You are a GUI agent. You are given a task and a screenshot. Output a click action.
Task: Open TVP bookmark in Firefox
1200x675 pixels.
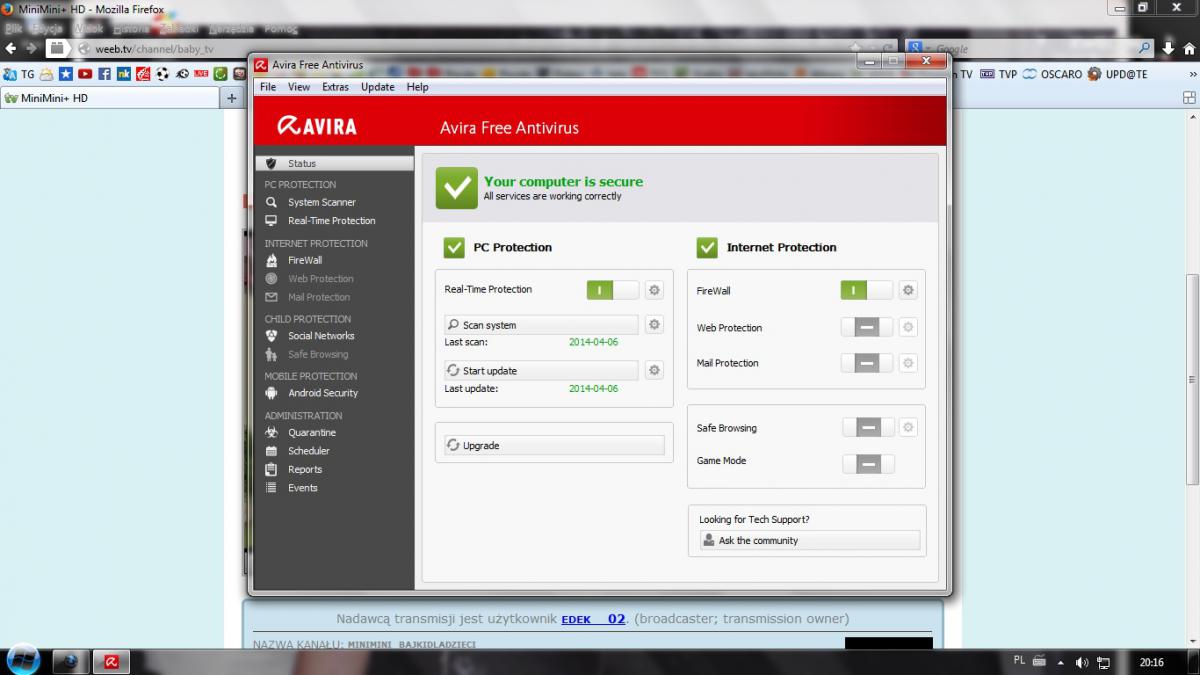click(997, 74)
